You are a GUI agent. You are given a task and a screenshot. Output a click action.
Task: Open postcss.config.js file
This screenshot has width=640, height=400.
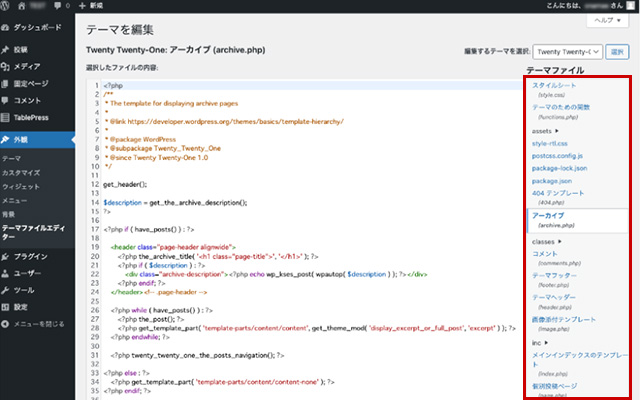coord(557,156)
